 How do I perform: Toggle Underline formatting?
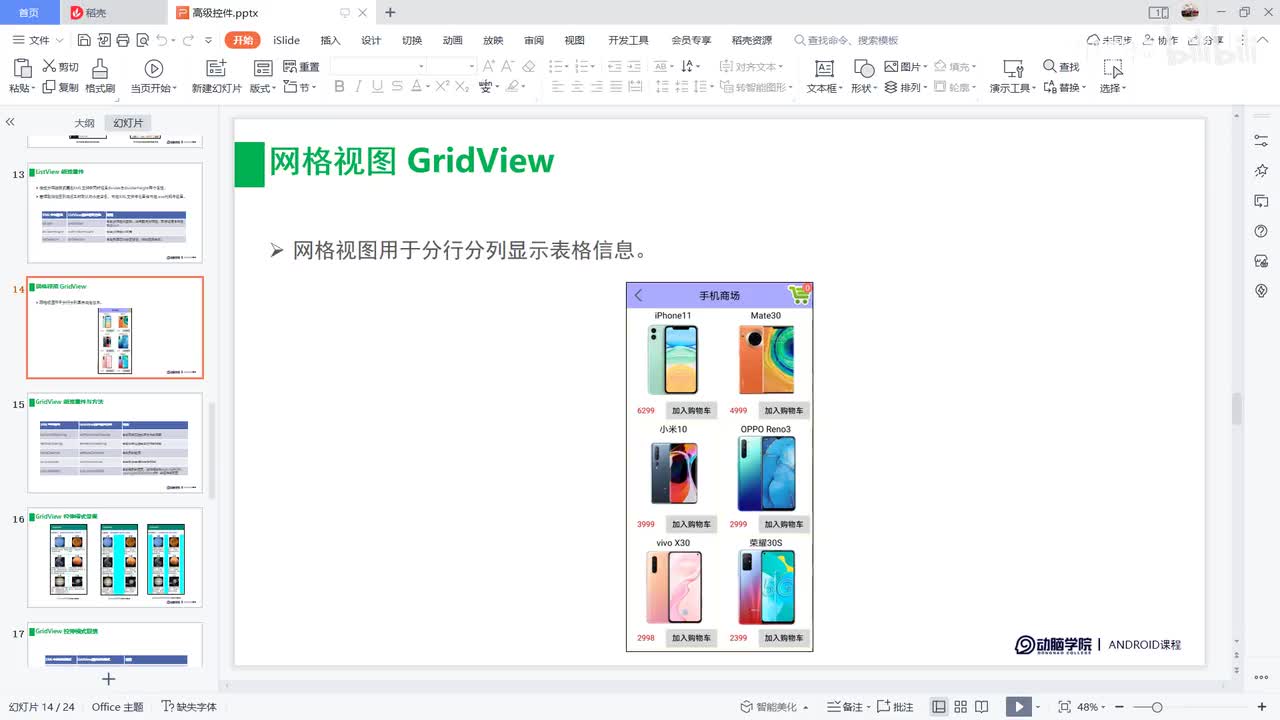pyautogui.click(x=377, y=87)
